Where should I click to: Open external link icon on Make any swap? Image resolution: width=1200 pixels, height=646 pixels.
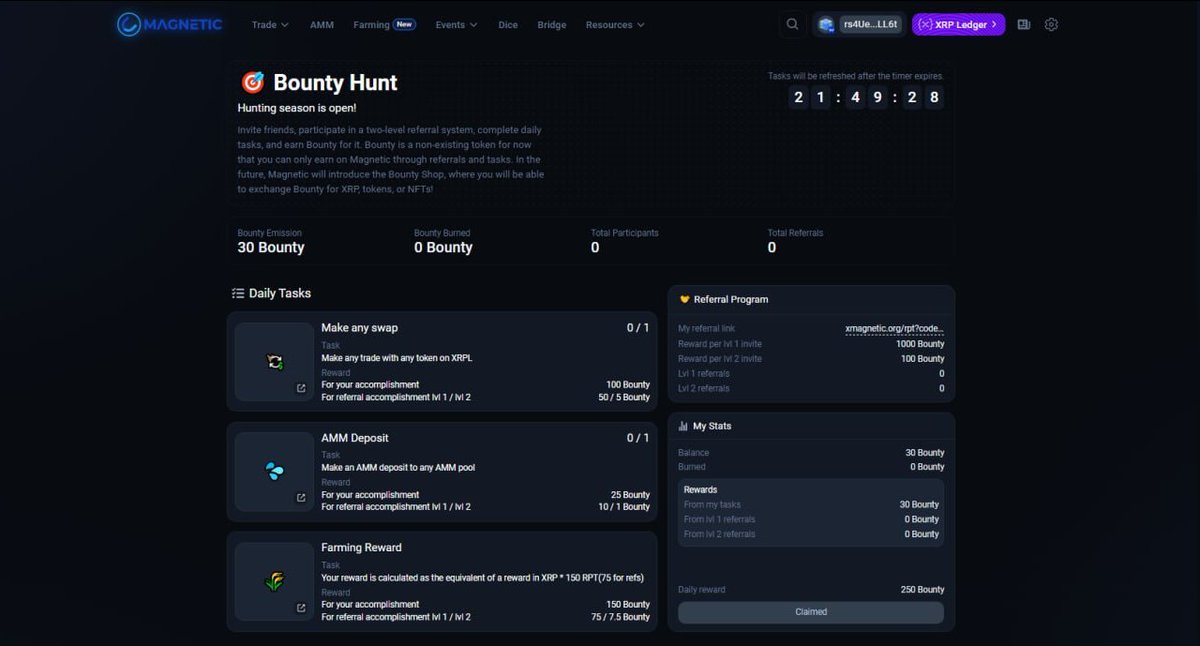pos(301,388)
